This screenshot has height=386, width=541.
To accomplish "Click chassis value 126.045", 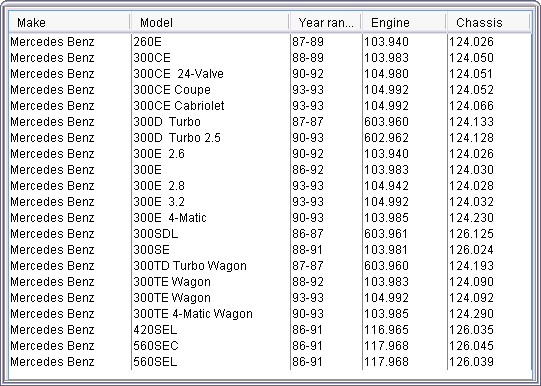I will 471,345.
